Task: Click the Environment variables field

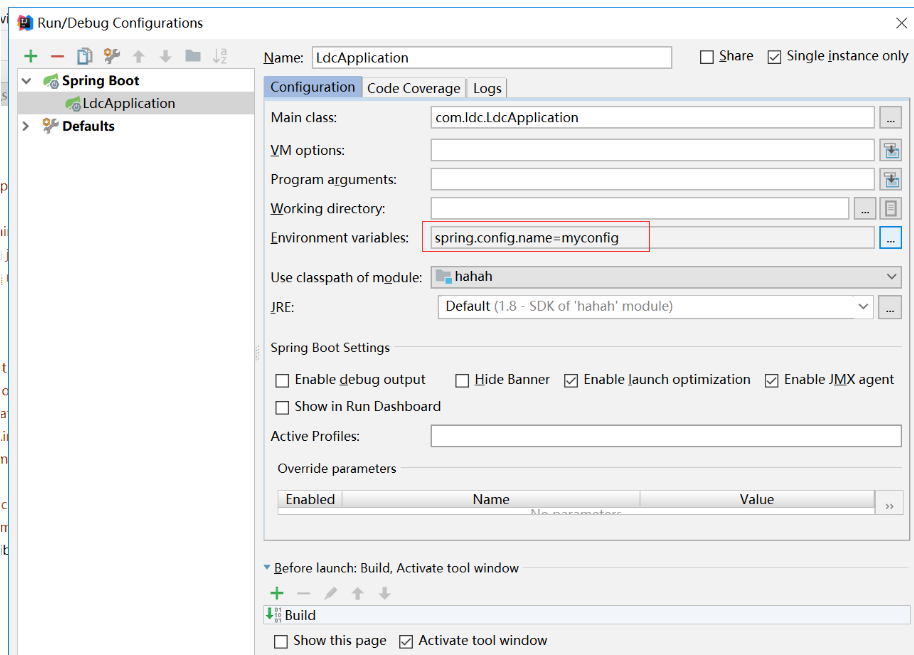Action: click(653, 238)
